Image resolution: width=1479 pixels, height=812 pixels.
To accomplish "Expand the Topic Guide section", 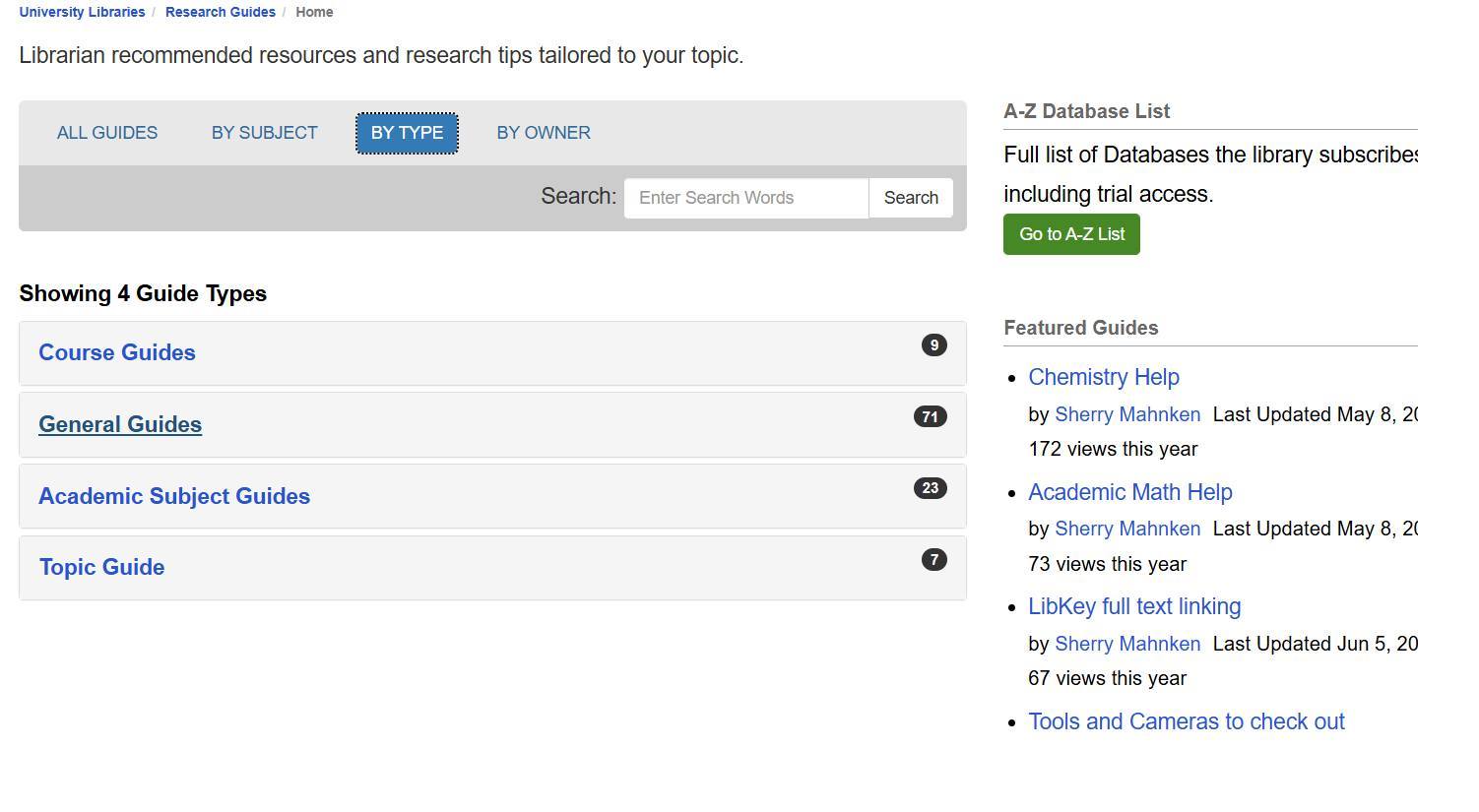I will pos(101,567).
